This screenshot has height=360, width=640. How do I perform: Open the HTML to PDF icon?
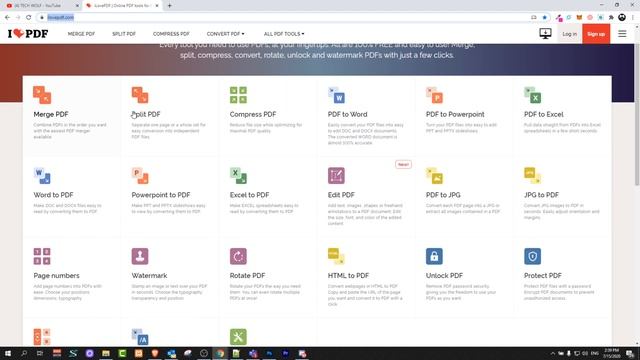click(336, 256)
